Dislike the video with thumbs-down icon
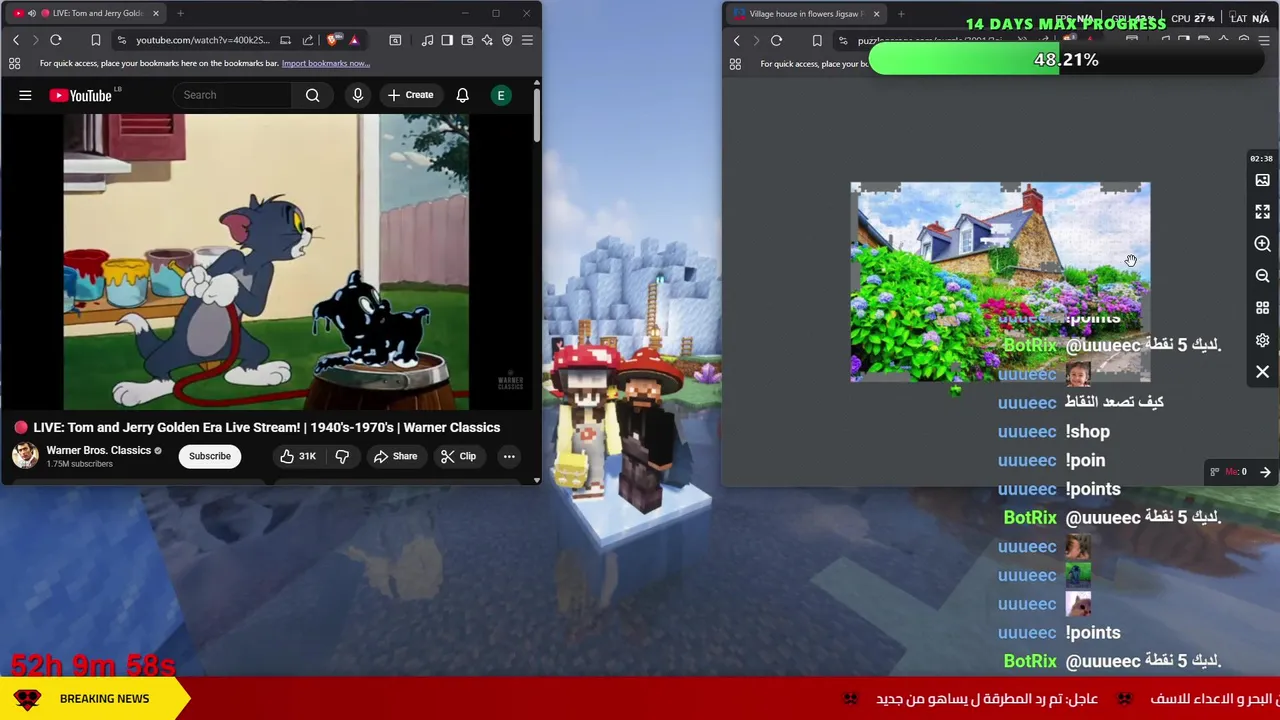This screenshot has height=720, width=1280. (x=342, y=456)
